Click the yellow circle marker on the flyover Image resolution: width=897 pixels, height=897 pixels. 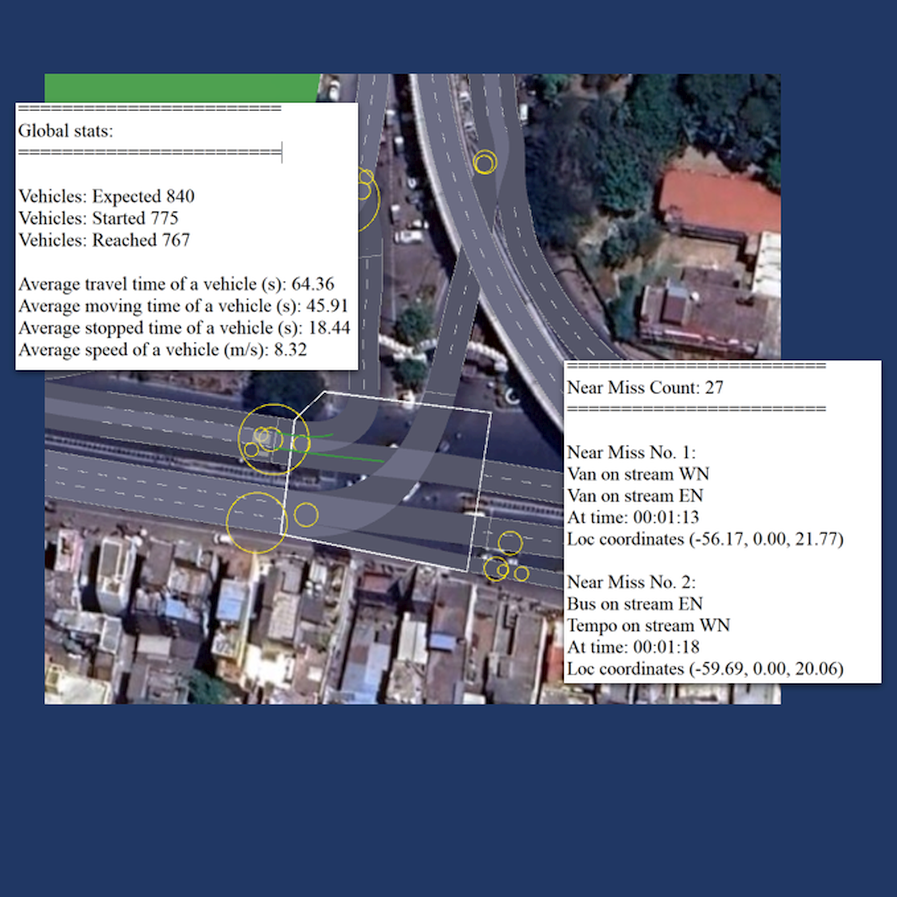(485, 162)
